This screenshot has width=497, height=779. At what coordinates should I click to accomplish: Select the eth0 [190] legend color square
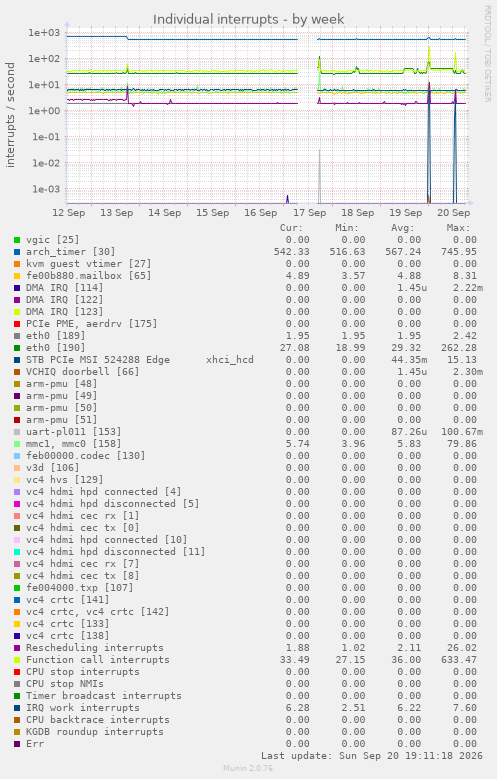coord(17,348)
